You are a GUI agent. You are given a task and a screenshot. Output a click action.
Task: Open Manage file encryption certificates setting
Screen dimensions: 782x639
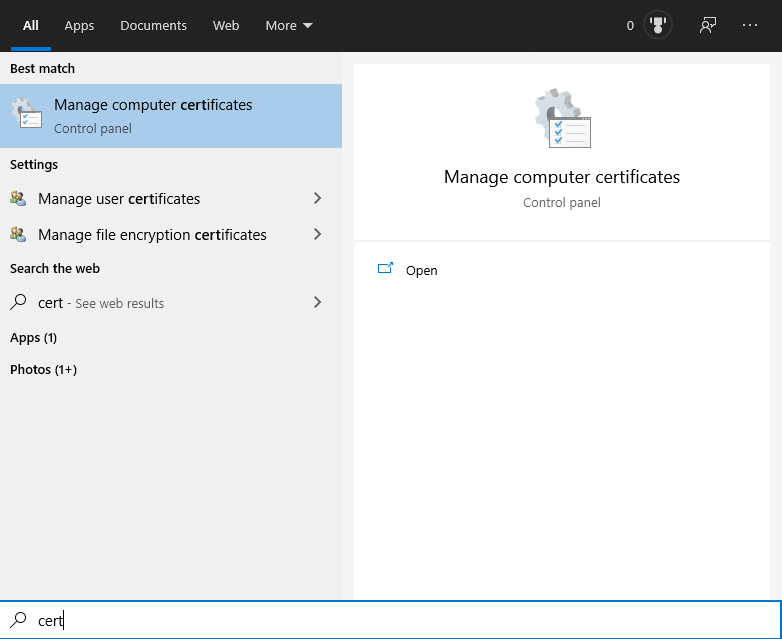pos(171,234)
